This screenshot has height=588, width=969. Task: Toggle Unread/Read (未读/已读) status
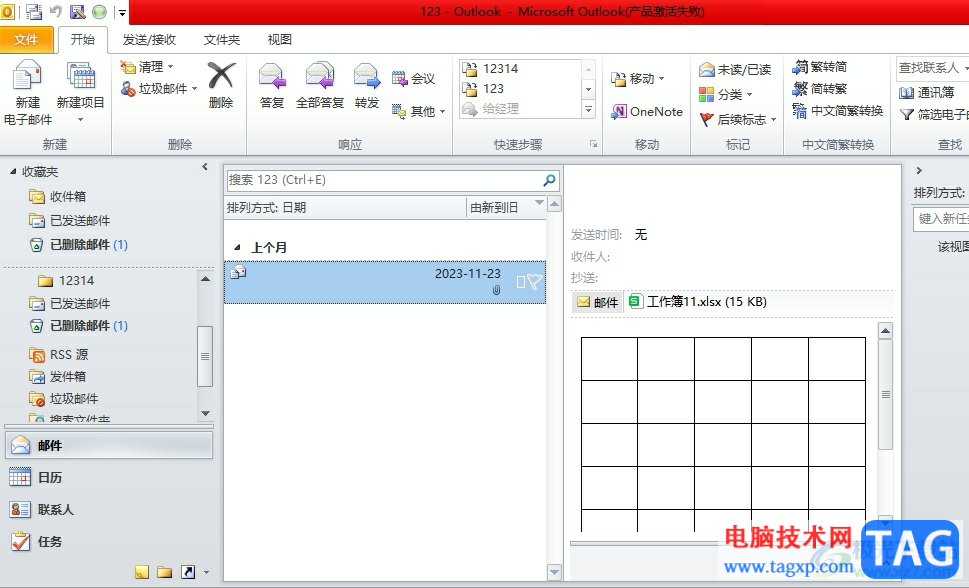(735, 69)
